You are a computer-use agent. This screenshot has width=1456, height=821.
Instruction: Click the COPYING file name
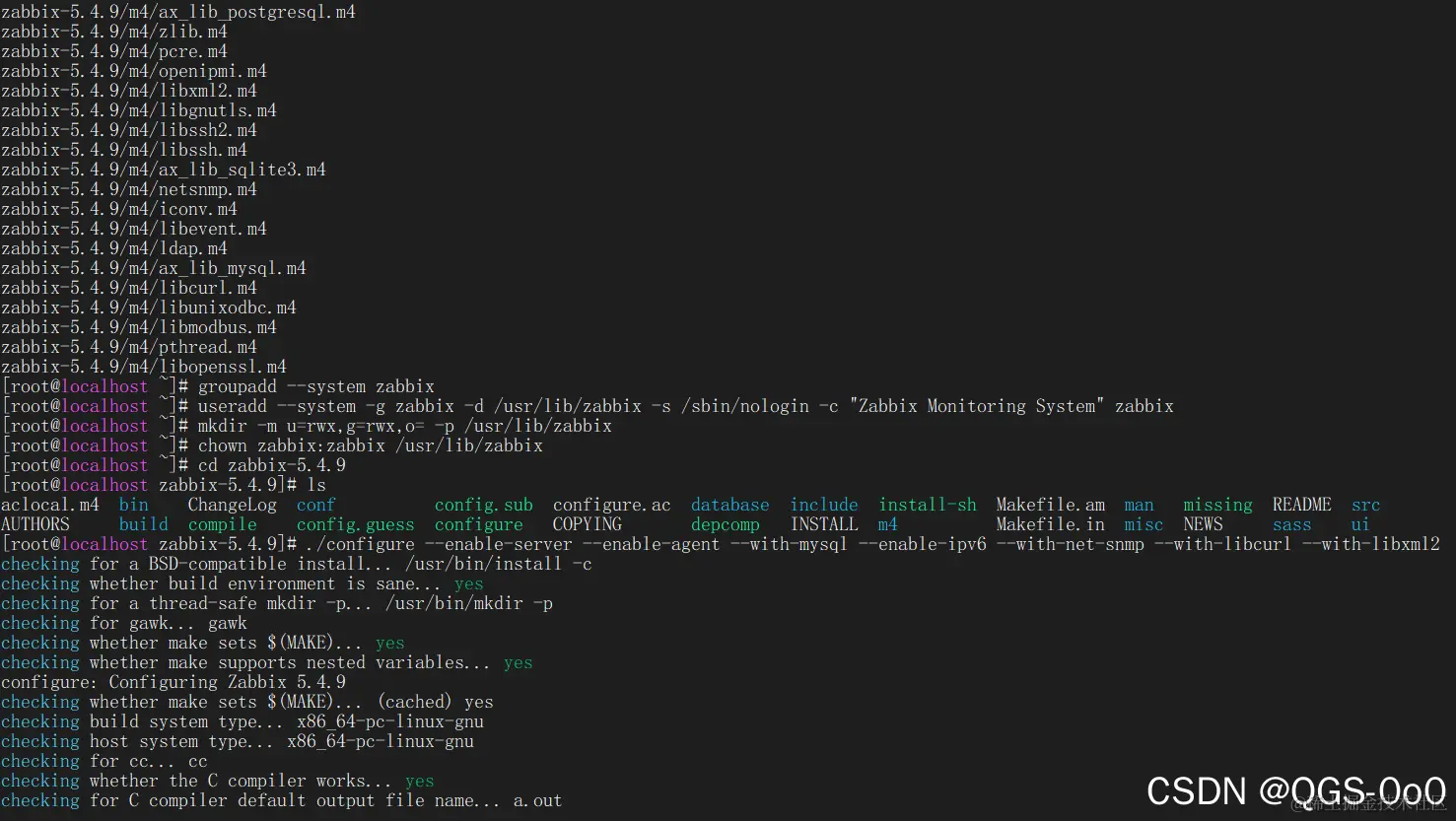[x=588, y=524]
